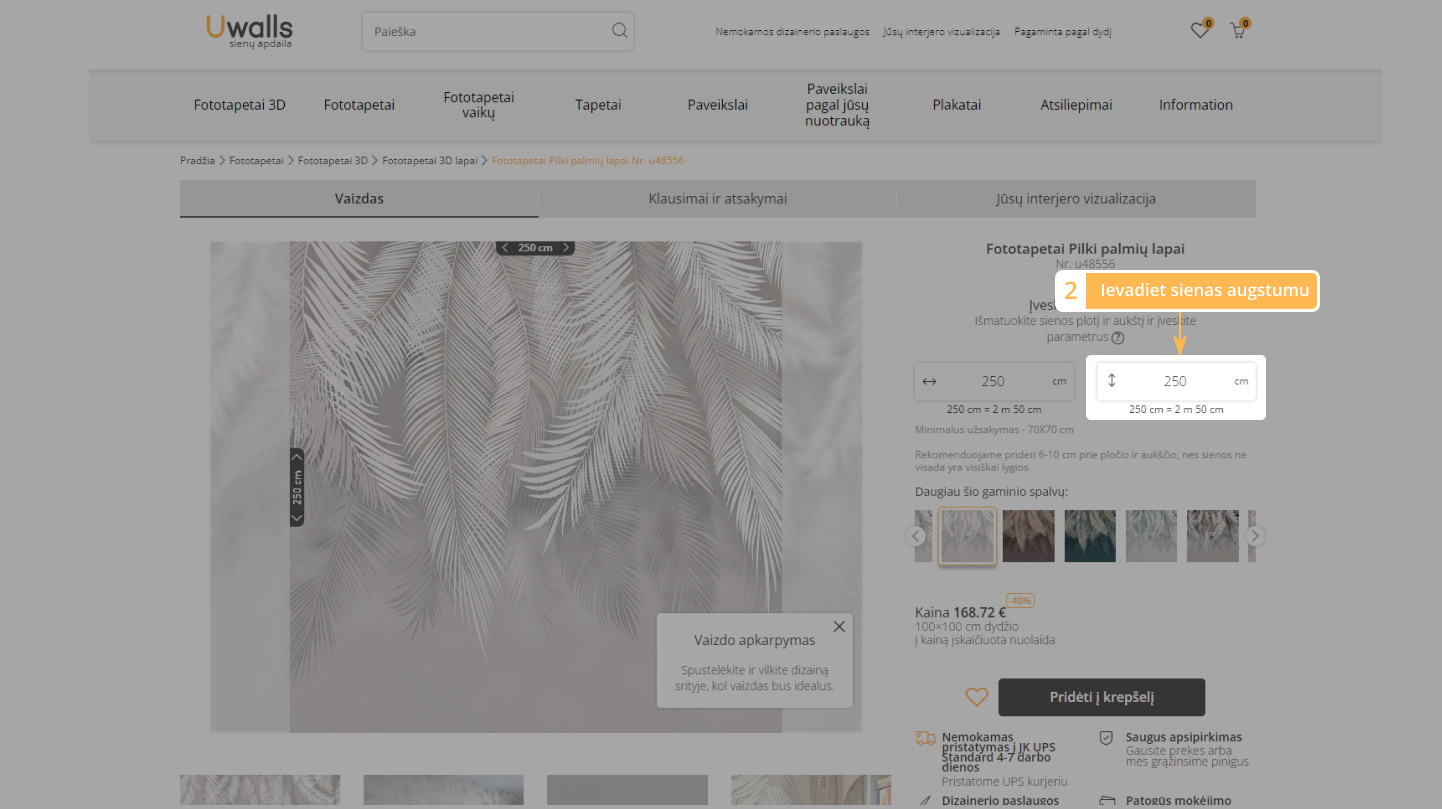
Task: Follow the Fototapetai 3D lapai breadcrumb link
Action: pos(429,160)
